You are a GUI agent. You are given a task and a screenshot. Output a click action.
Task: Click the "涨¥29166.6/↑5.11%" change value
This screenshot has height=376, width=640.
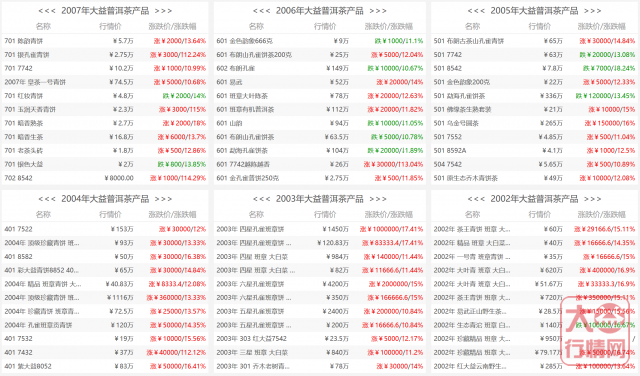pyautogui.click(x=604, y=229)
